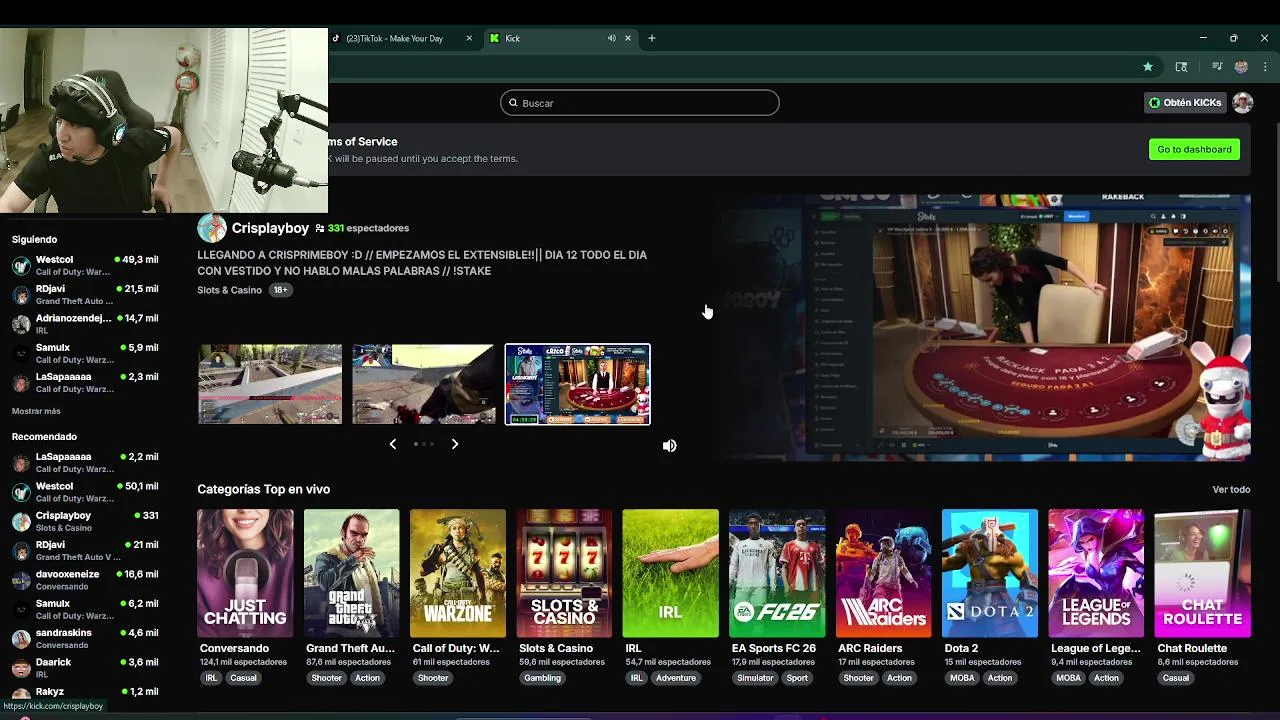1280x720 pixels.
Task: Open Grand Theft Auto category card
Action: click(351, 573)
